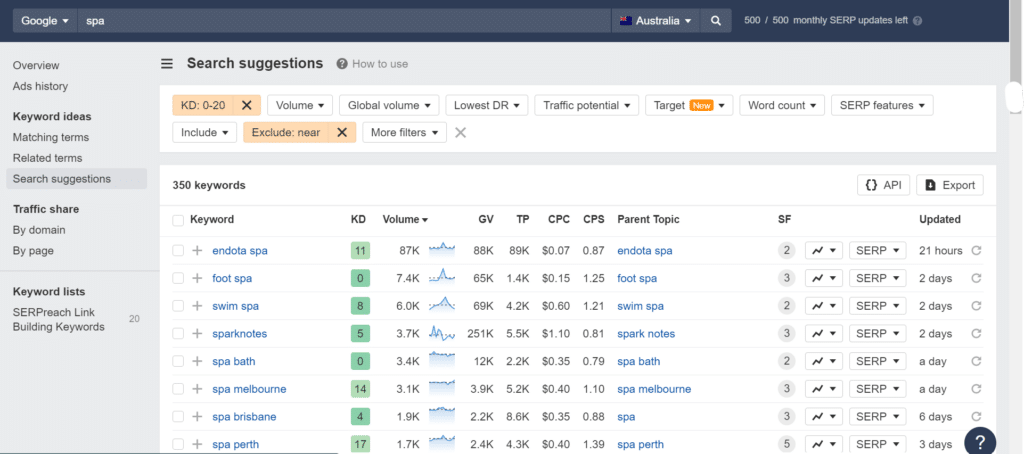This screenshot has width=1024, height=454.
Task: Tick the foot spa row checkbox
Action: click(178, 278)
